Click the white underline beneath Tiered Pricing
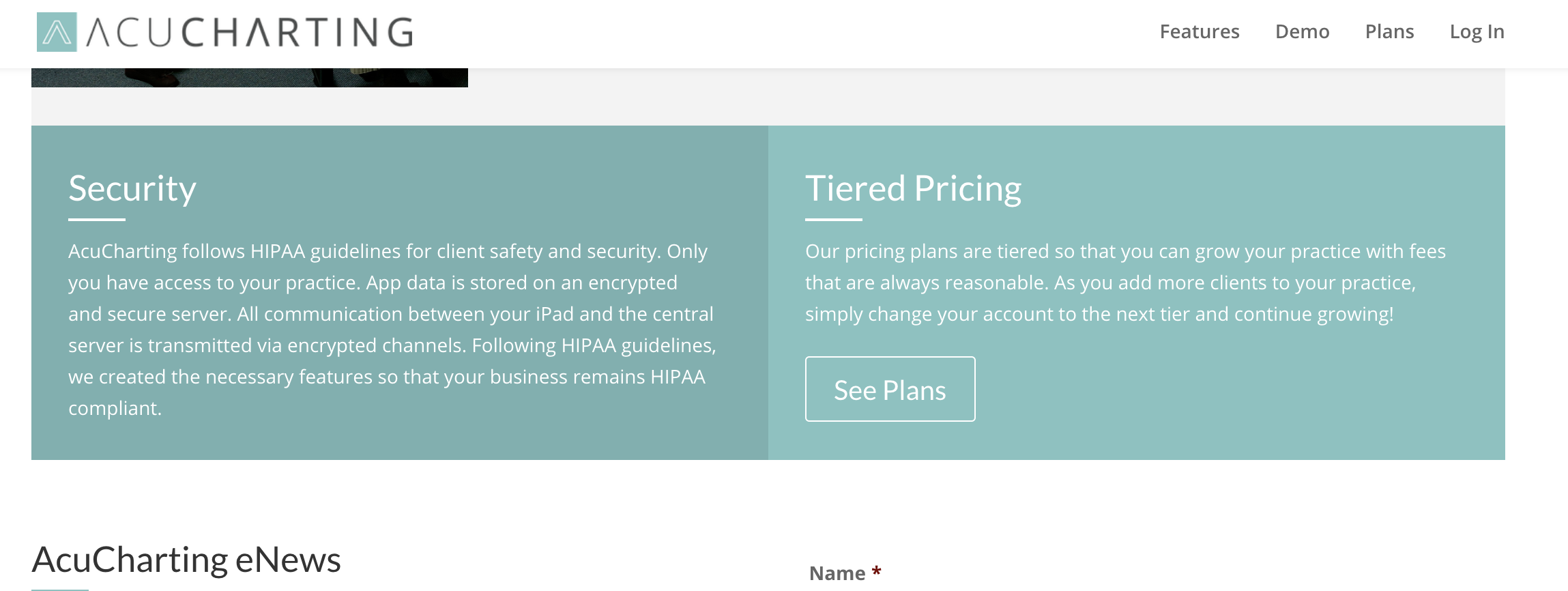The height and width of the screenshot is (591, 1568). (x=833, y=220)
